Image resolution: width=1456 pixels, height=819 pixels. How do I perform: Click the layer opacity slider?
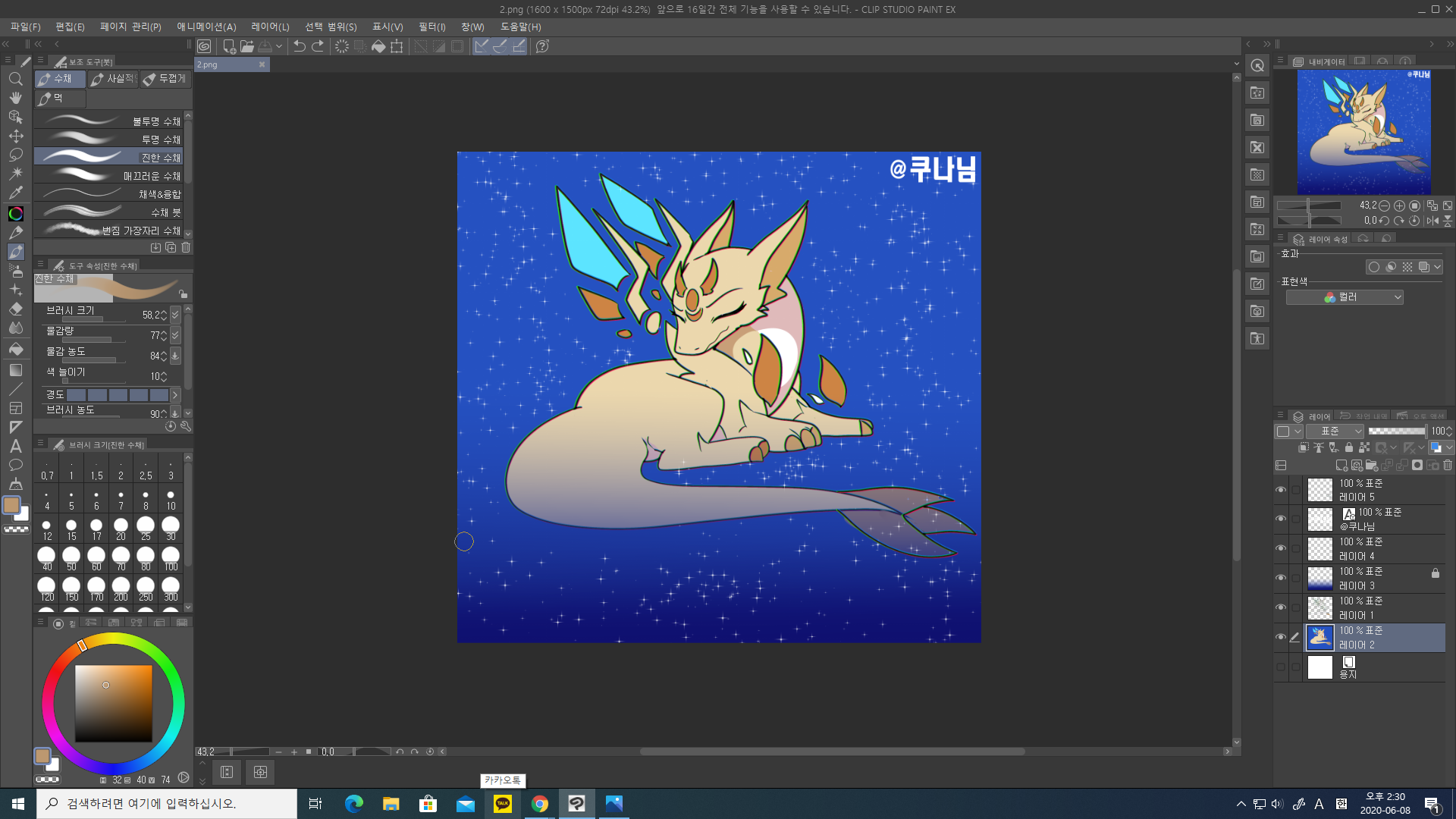click(1397, 431)
